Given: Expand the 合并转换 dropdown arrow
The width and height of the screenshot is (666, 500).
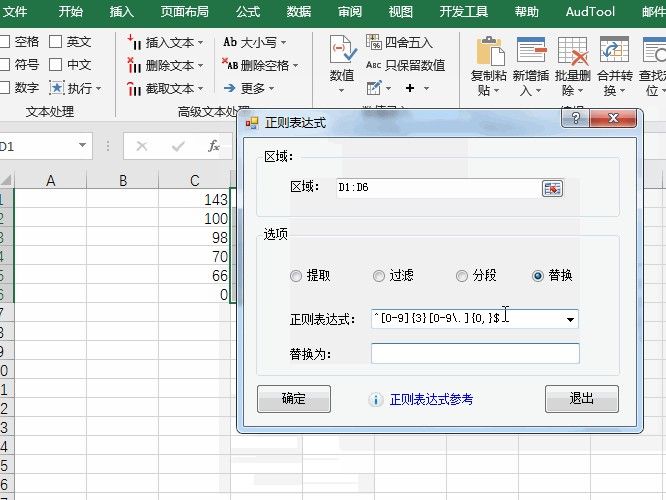Looking at the screenshot, I should [x=622, y=90].
